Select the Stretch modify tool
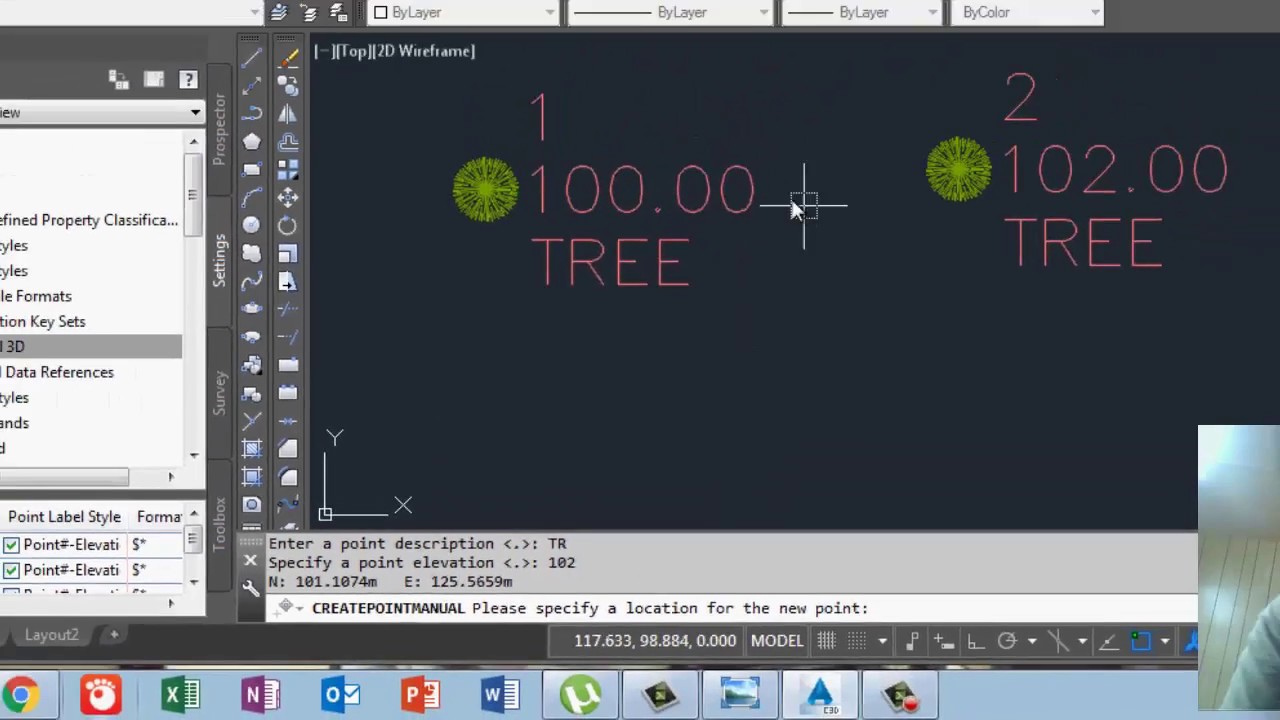The width and height of the screenshot is (1280, 720). coord(288,282)
